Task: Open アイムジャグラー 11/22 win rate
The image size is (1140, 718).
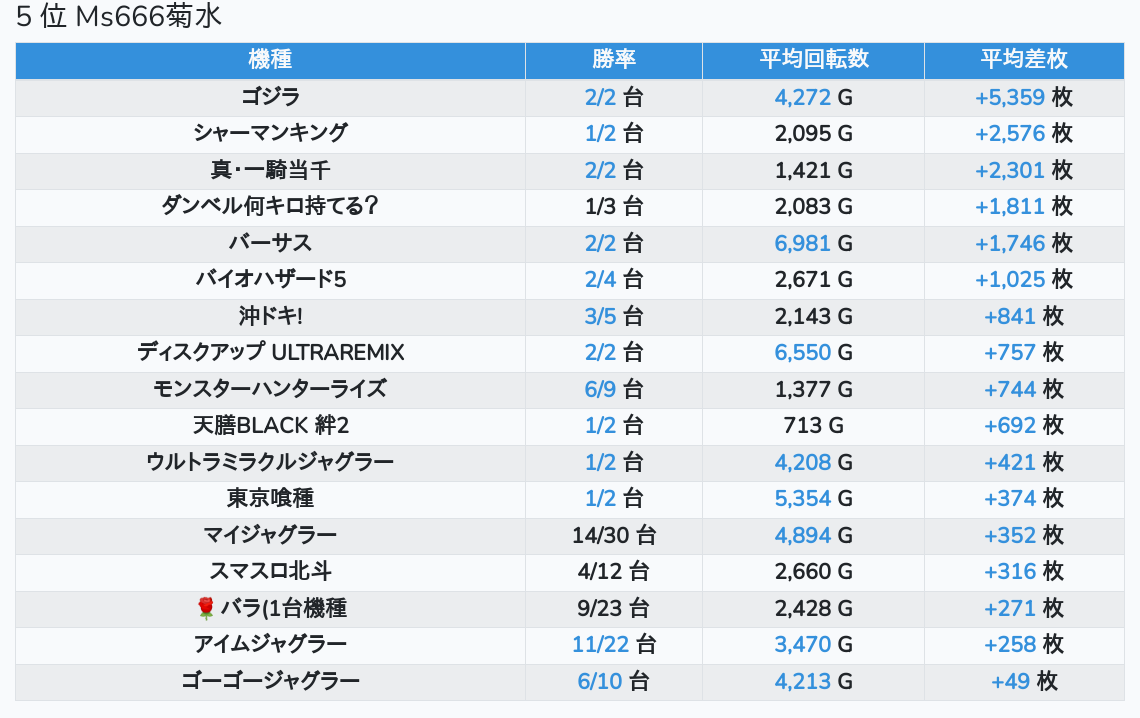Action: pos(600,644)
